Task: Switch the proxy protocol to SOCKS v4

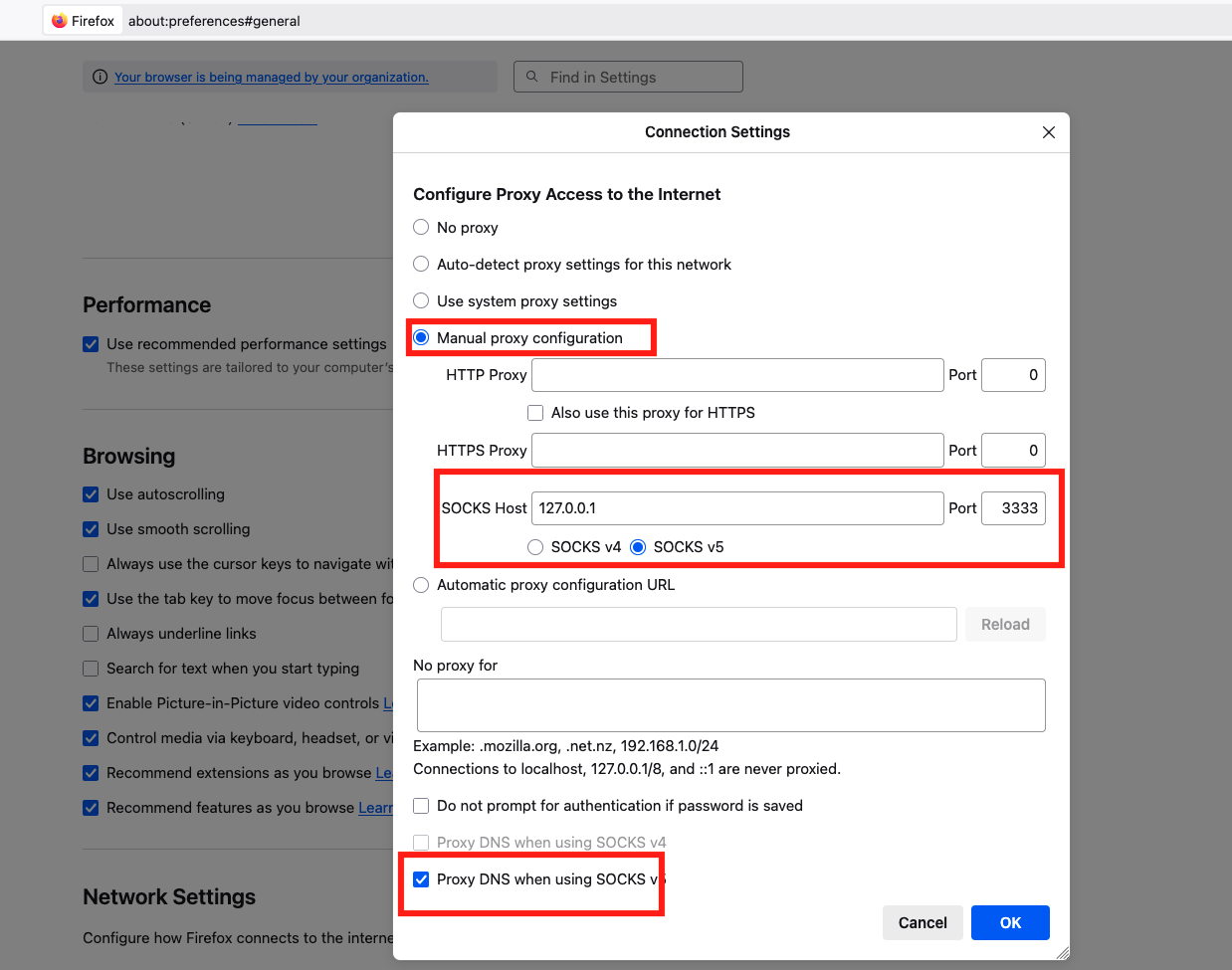Action: point(535,546)
